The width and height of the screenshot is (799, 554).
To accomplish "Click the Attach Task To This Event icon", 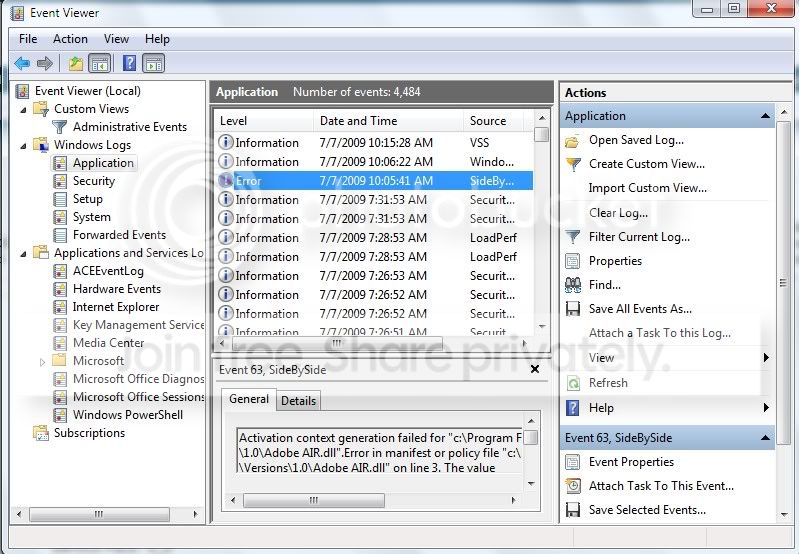I will click(x=573, y=486).
